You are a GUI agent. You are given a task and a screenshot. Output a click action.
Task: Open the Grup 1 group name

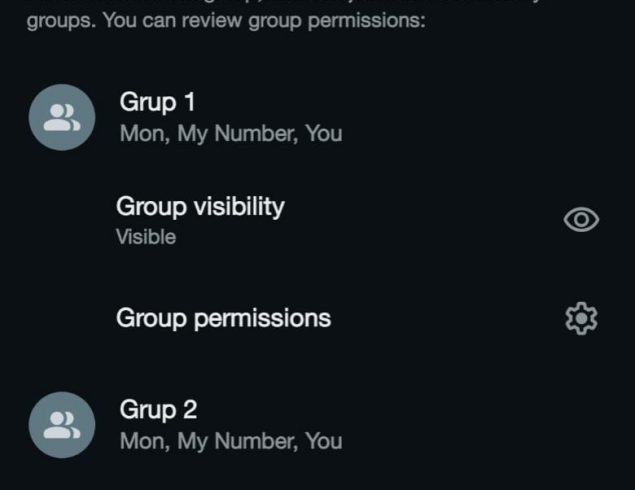pyautogui.click(x=157, y=101)
